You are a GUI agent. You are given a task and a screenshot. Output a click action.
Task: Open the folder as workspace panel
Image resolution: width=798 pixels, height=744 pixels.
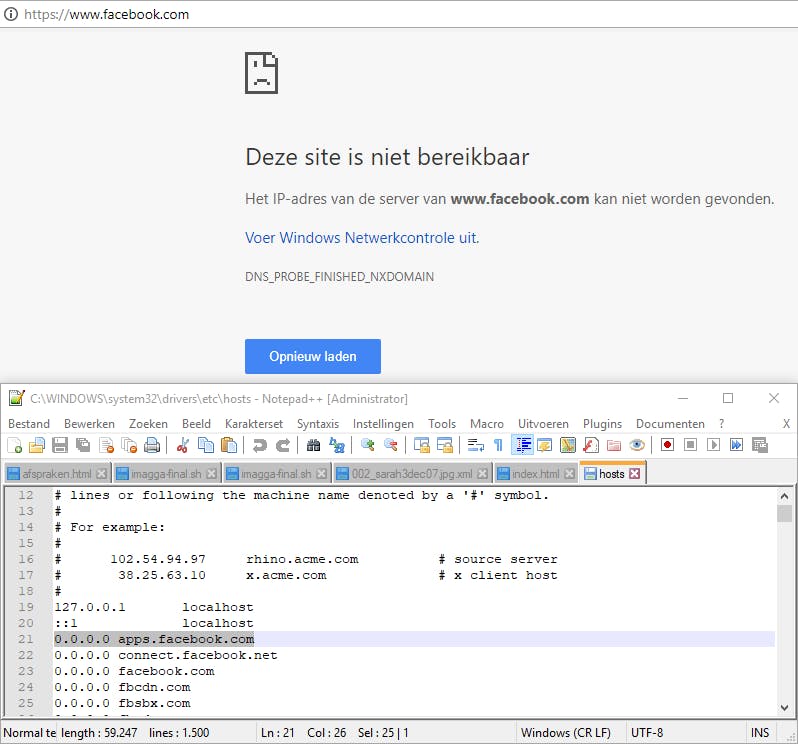pyautogui.click(x=614, y=445)
